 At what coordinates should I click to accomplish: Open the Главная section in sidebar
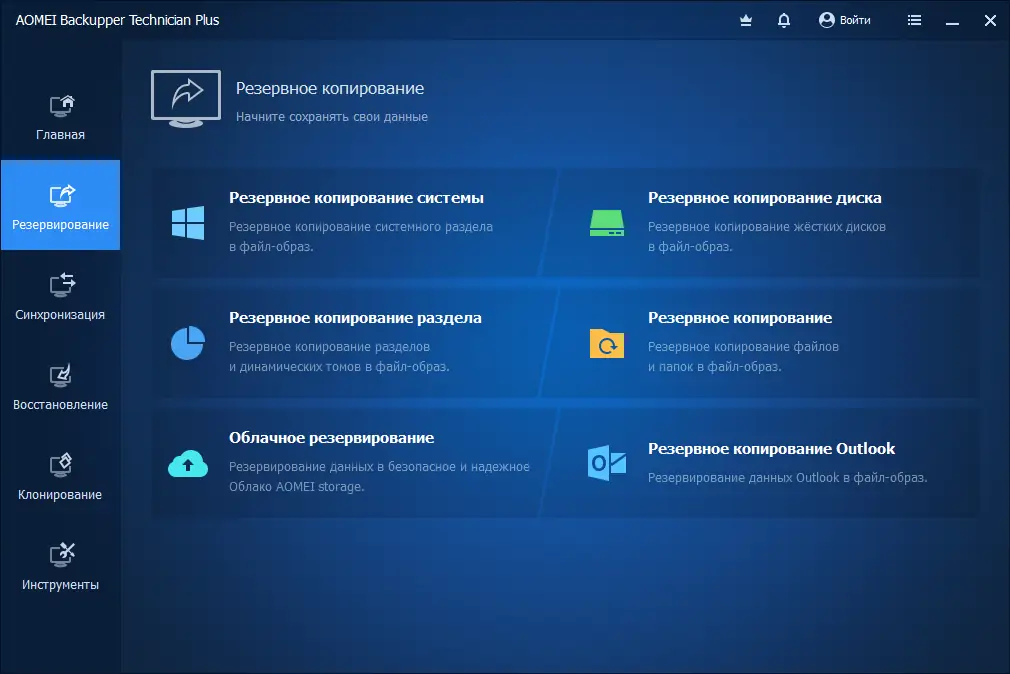pyautogui.click(x=61, y=113)
